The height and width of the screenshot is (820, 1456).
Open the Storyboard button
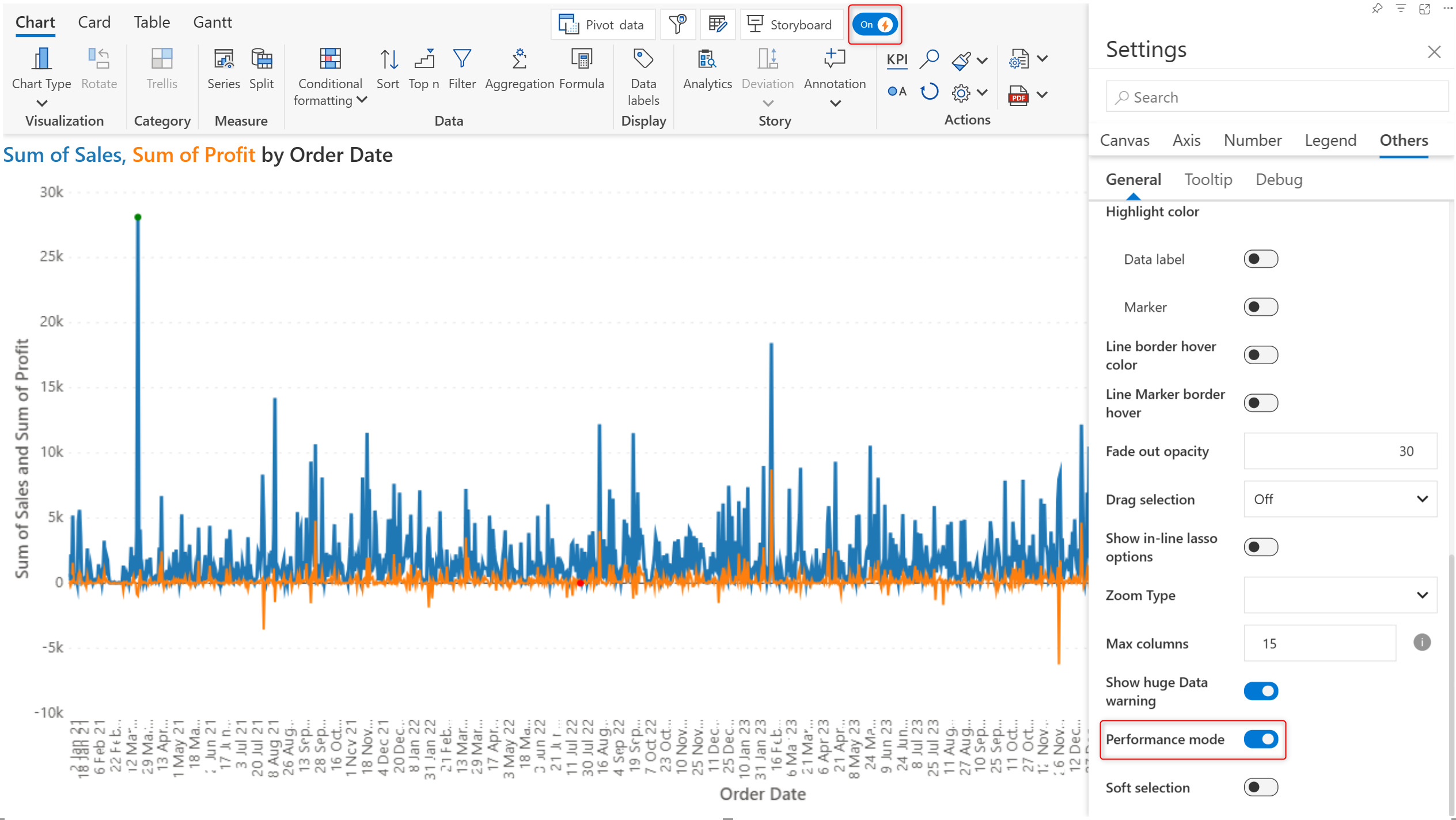tap(790, 25)
